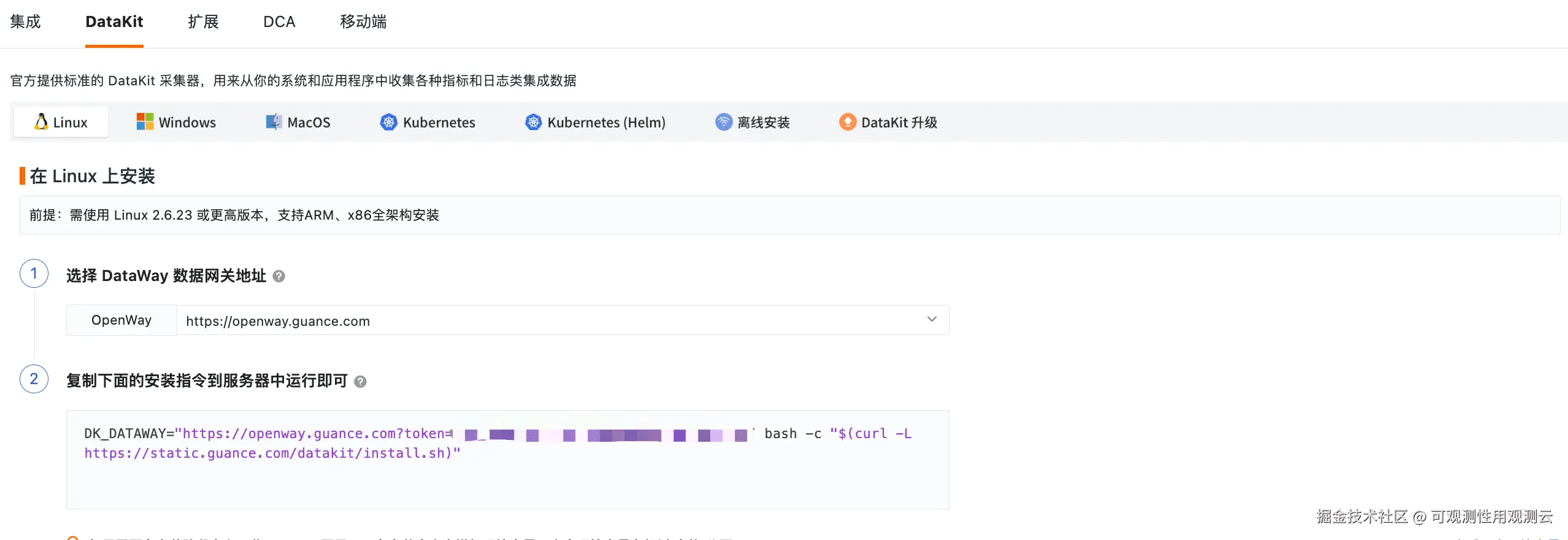This screenshot has width=1568, height=540.
Task: Click the DataKit 升级 upgrade arrow icon
Action: coord(847,122)
